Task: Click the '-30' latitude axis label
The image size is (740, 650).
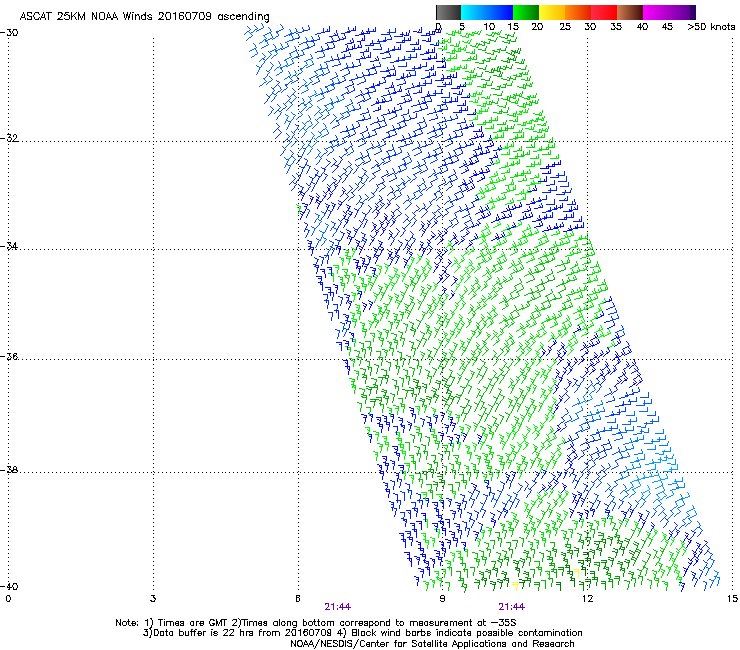Action: pyautogui.click(x=9, y=33)
